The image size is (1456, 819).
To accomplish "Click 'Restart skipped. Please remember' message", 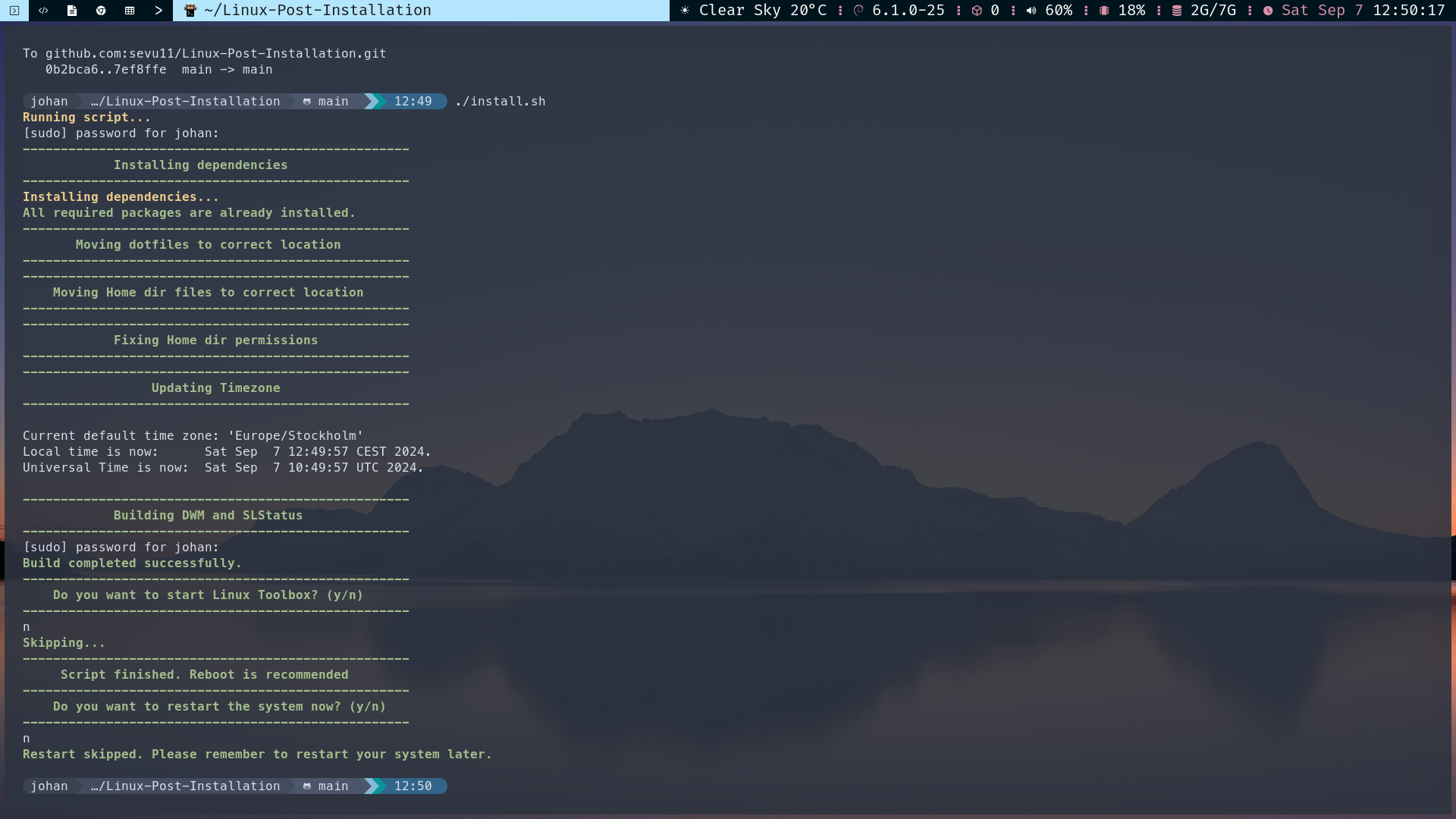I will 257,755.
